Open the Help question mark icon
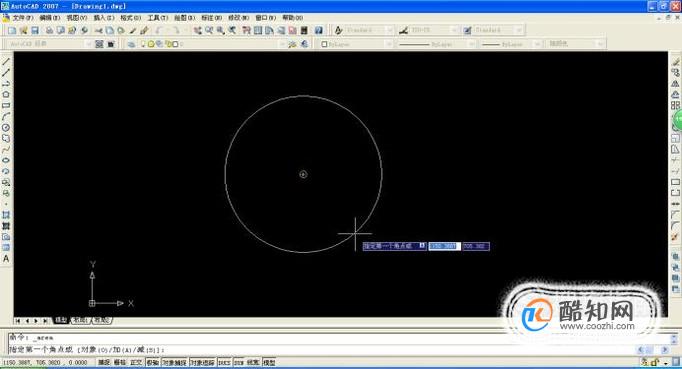The height and width of the screenshot is (369, 682). [319, 30]
